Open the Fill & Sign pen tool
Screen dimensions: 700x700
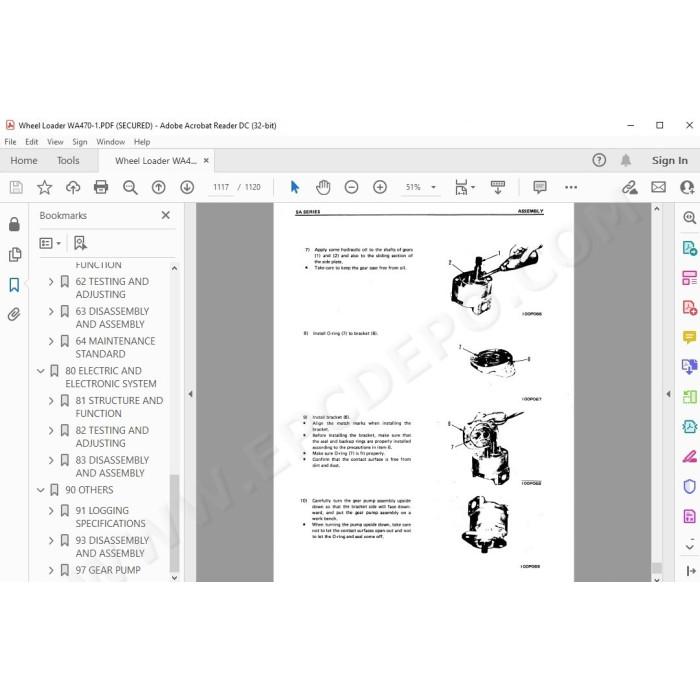tap(689, 456)
